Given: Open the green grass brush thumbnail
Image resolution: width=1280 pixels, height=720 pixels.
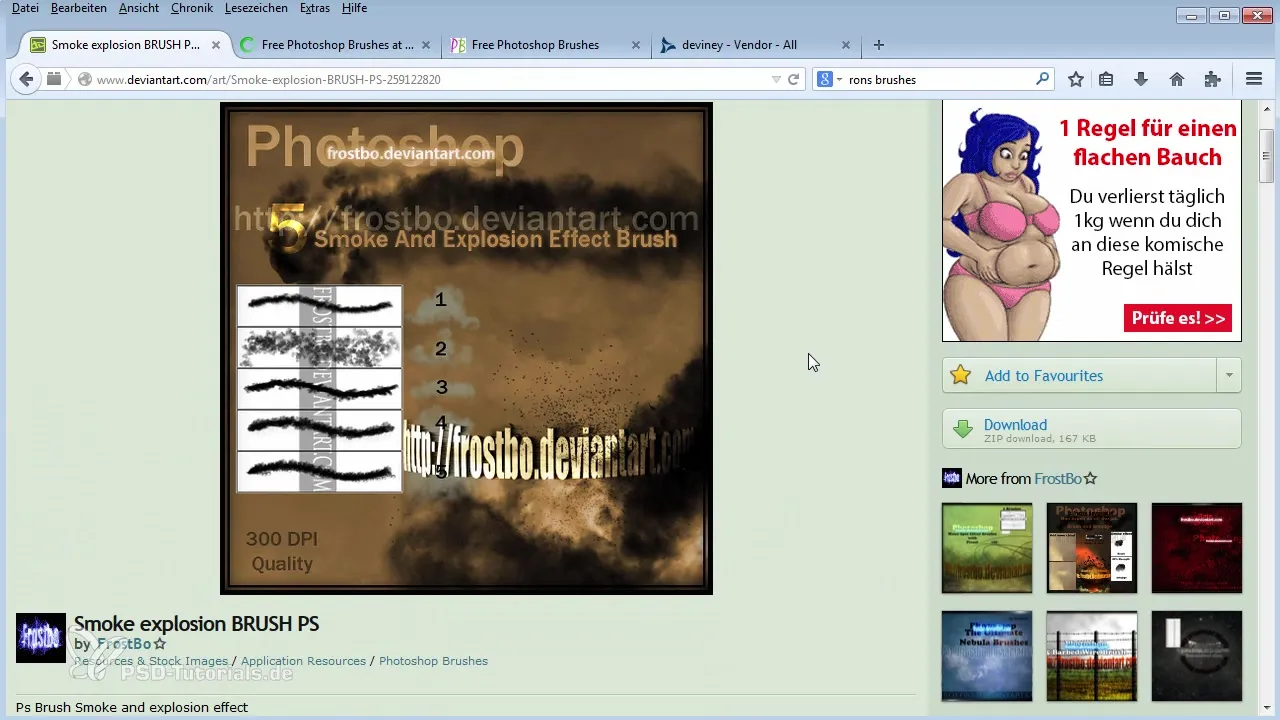Looking at the screenshot, I should pyautogui.click(x=987, y=548).
